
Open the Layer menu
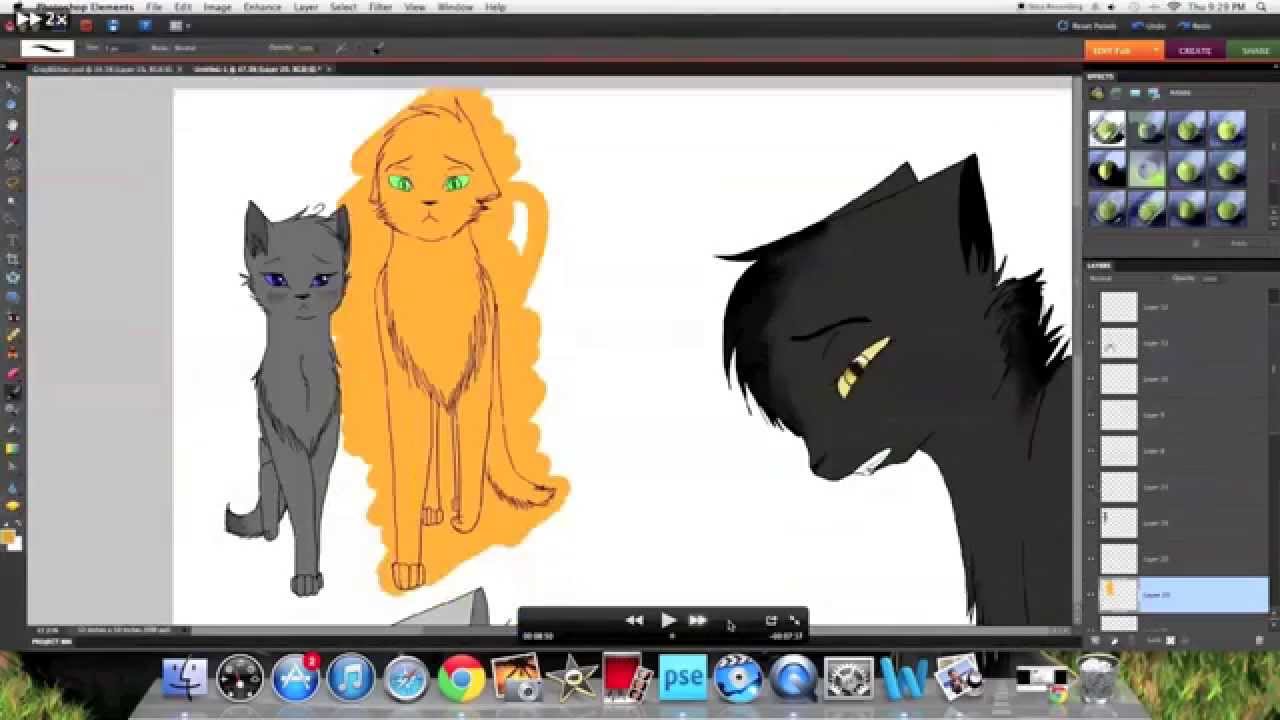point(306,7)
